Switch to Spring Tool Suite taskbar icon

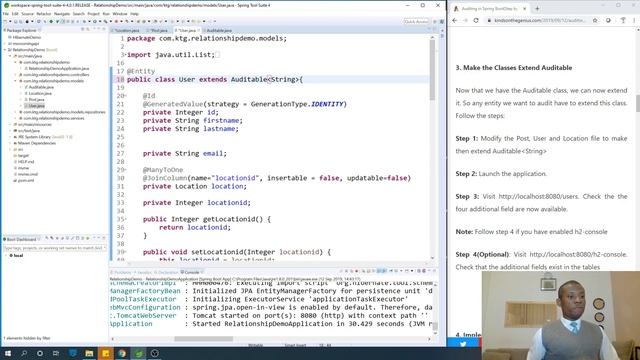(138, 353)
